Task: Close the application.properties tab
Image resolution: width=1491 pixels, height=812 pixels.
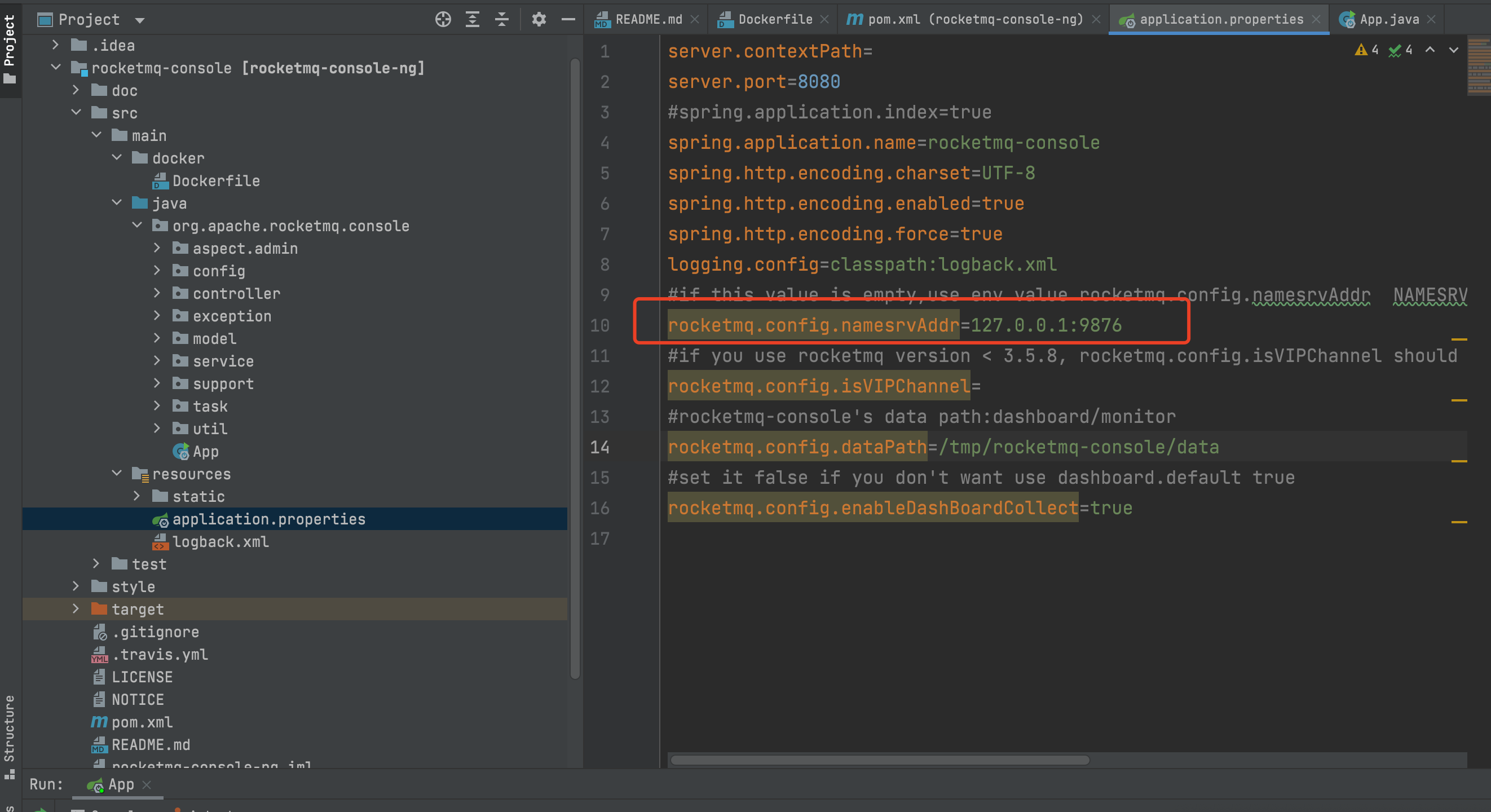Action: coord(1316,20)
